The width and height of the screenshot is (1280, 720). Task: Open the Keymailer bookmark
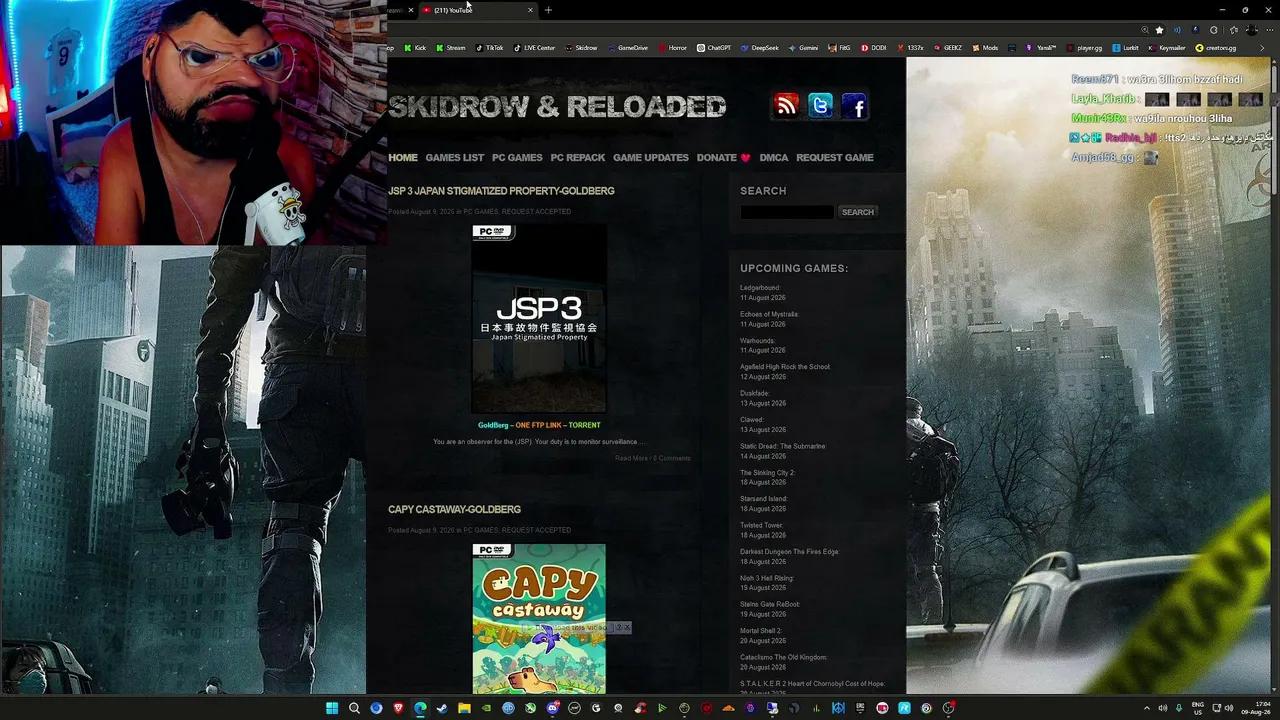[1166, 48]
